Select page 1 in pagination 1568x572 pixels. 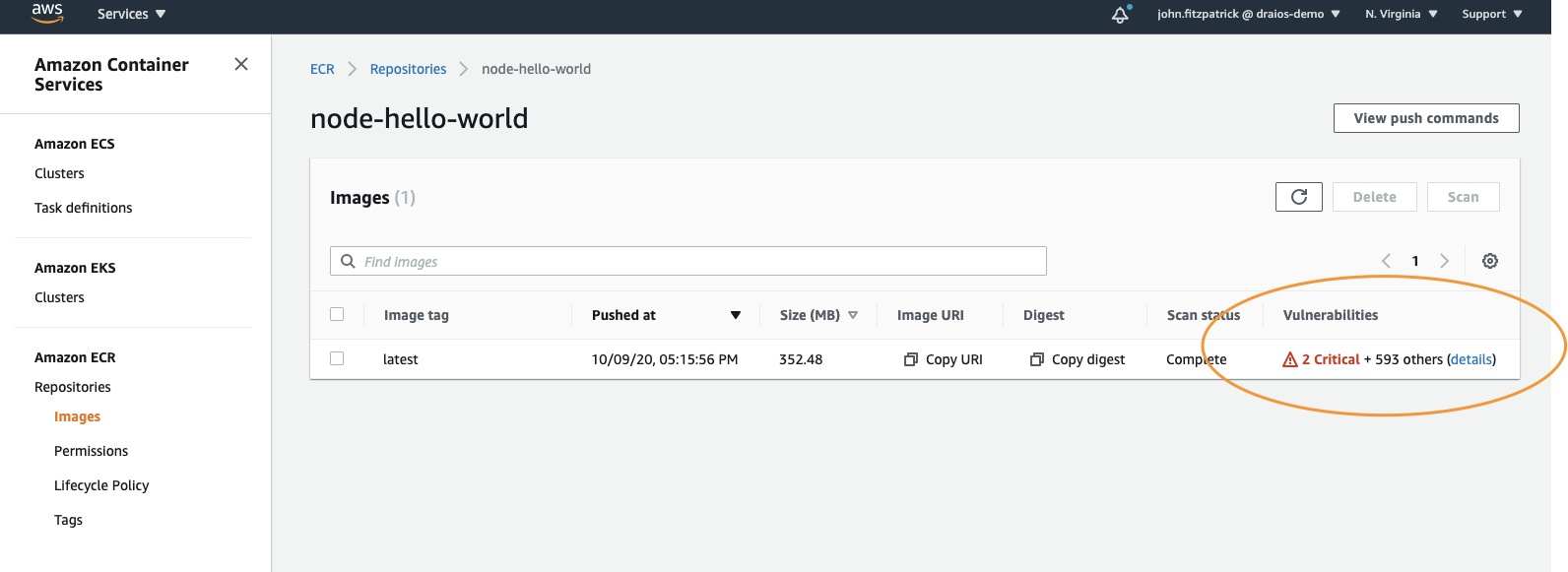1415,261
